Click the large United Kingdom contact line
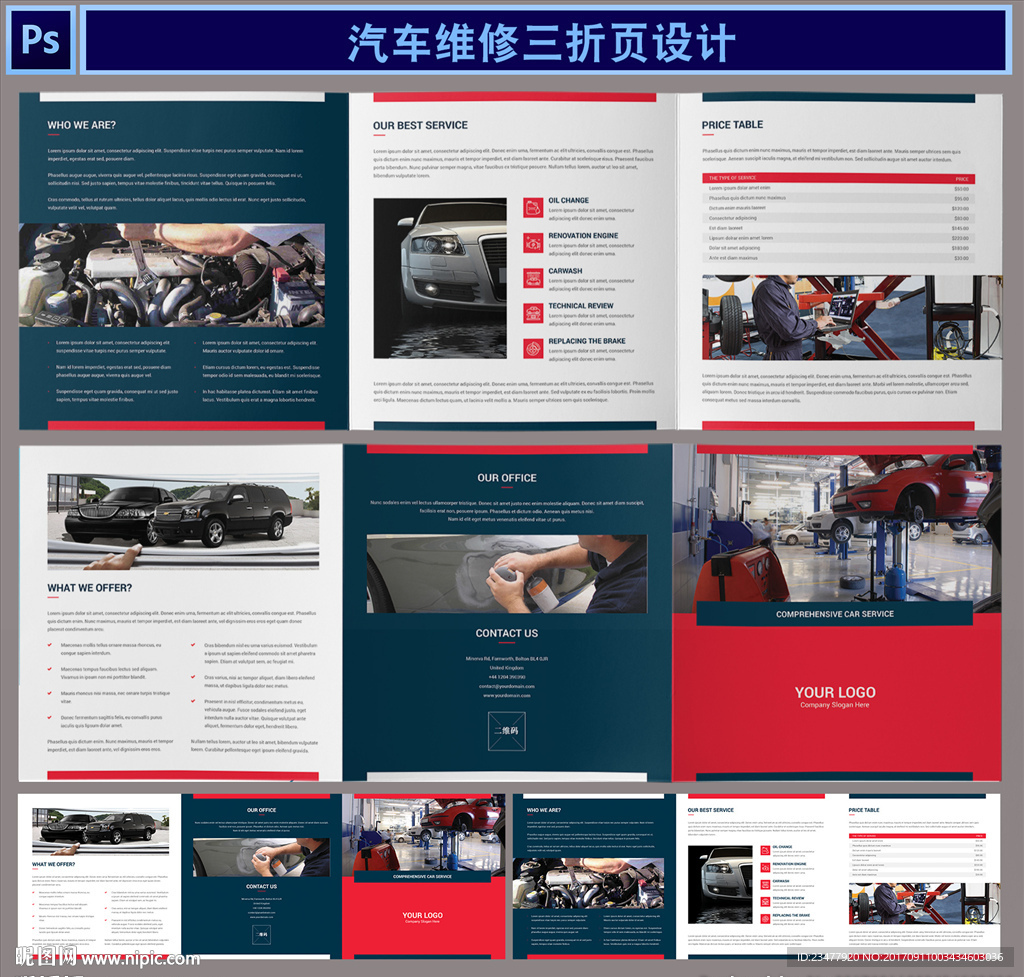 507,668
